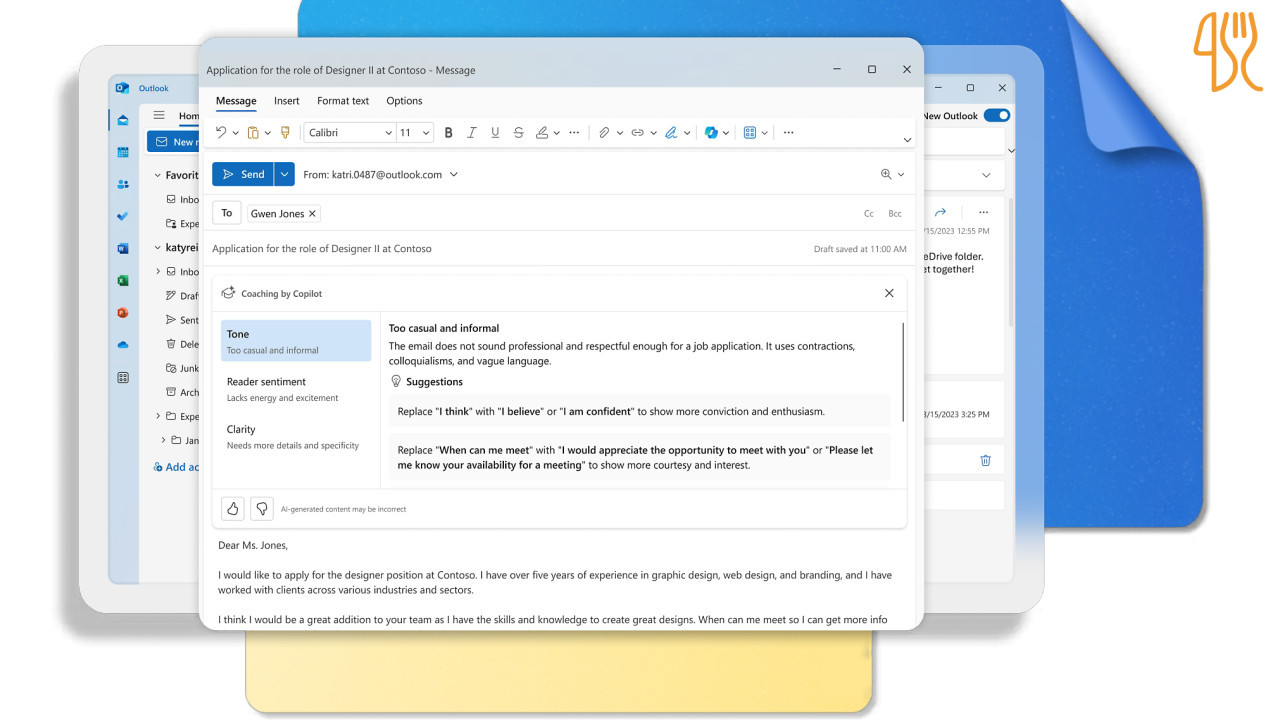Click the Format Painter icon

point(285,132)
